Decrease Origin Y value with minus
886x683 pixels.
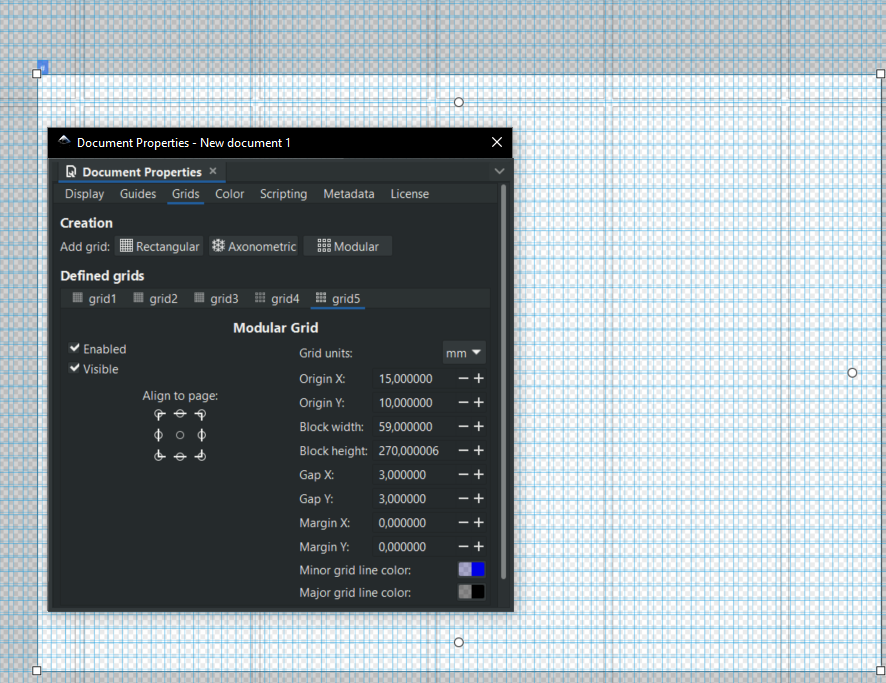(x=463, y=402)
